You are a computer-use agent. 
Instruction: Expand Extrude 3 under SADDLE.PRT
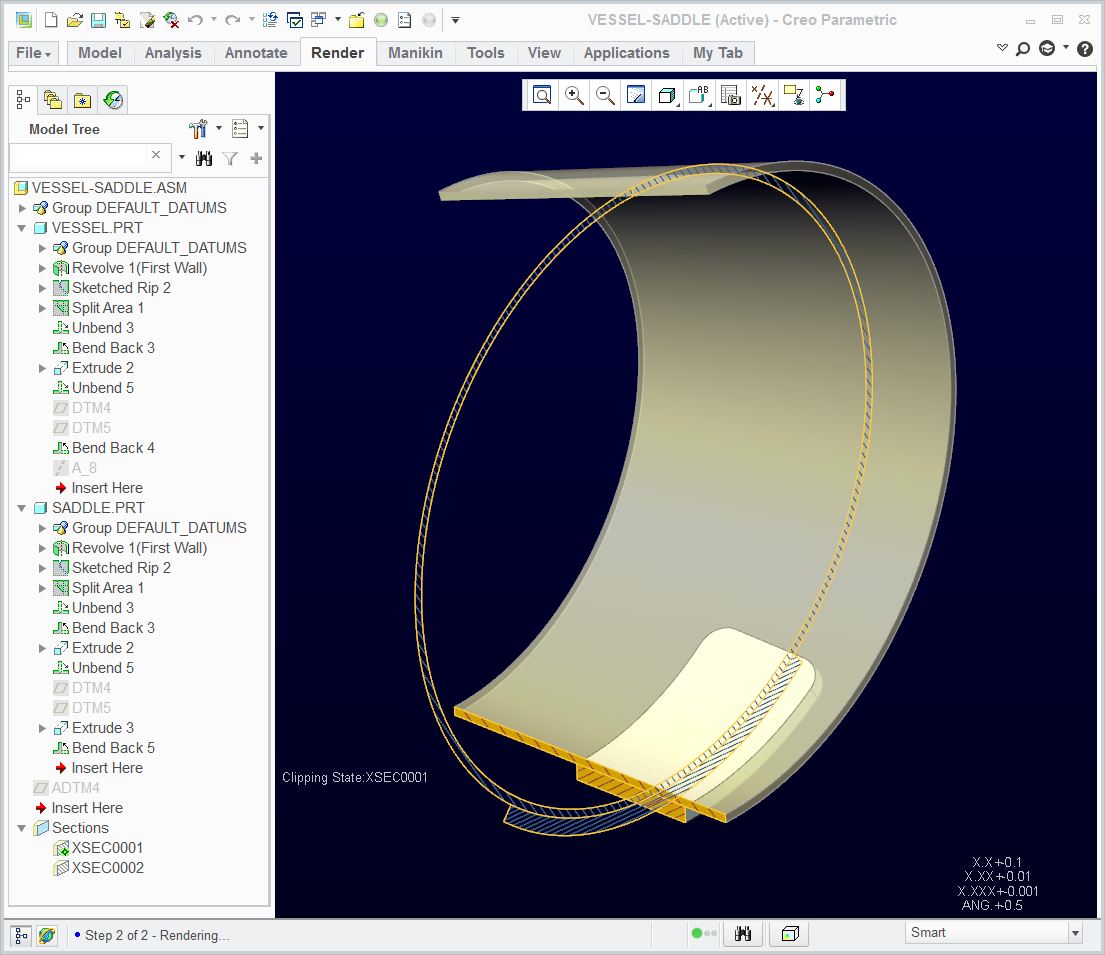42,728
